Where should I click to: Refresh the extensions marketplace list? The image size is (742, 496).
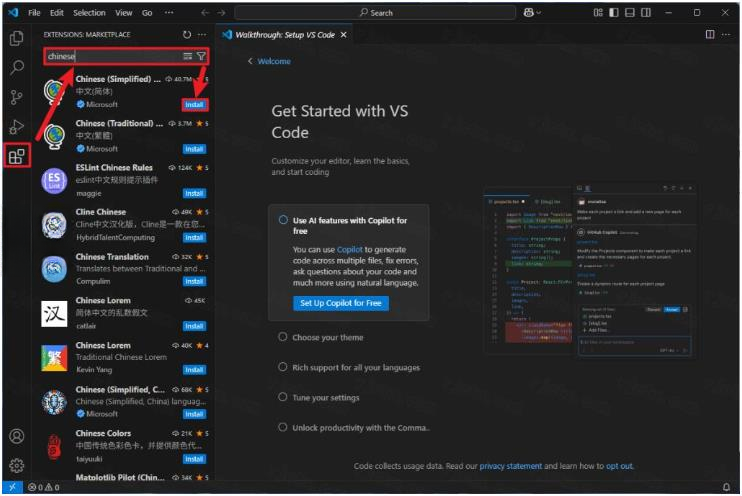(x=187, y=35)
